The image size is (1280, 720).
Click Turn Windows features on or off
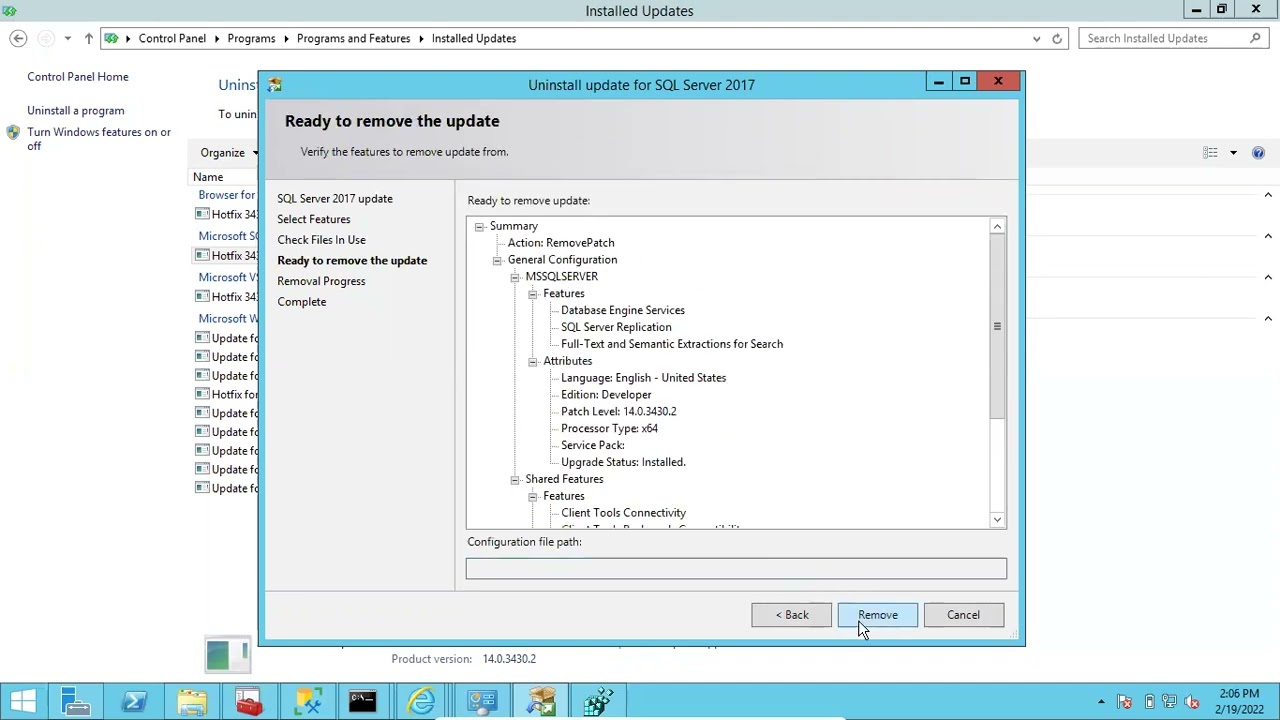[x=99, y=139]
